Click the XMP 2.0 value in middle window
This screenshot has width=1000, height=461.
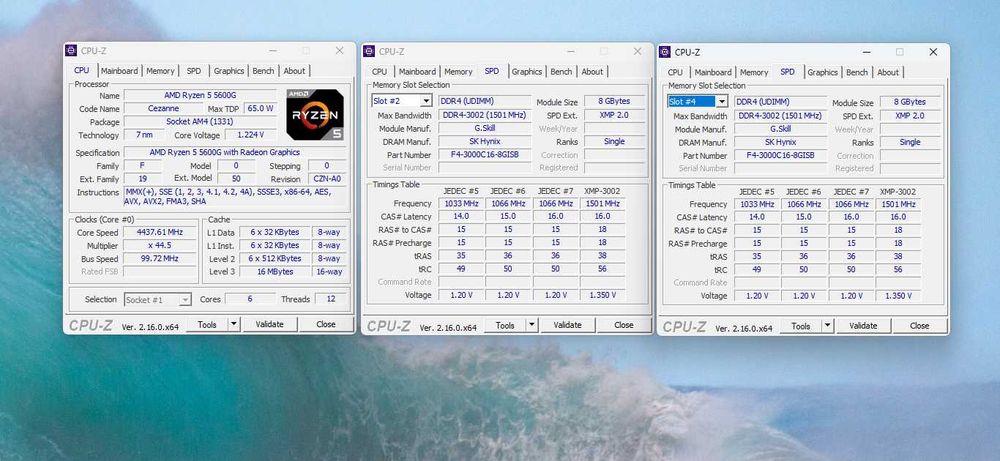point(615,115)
